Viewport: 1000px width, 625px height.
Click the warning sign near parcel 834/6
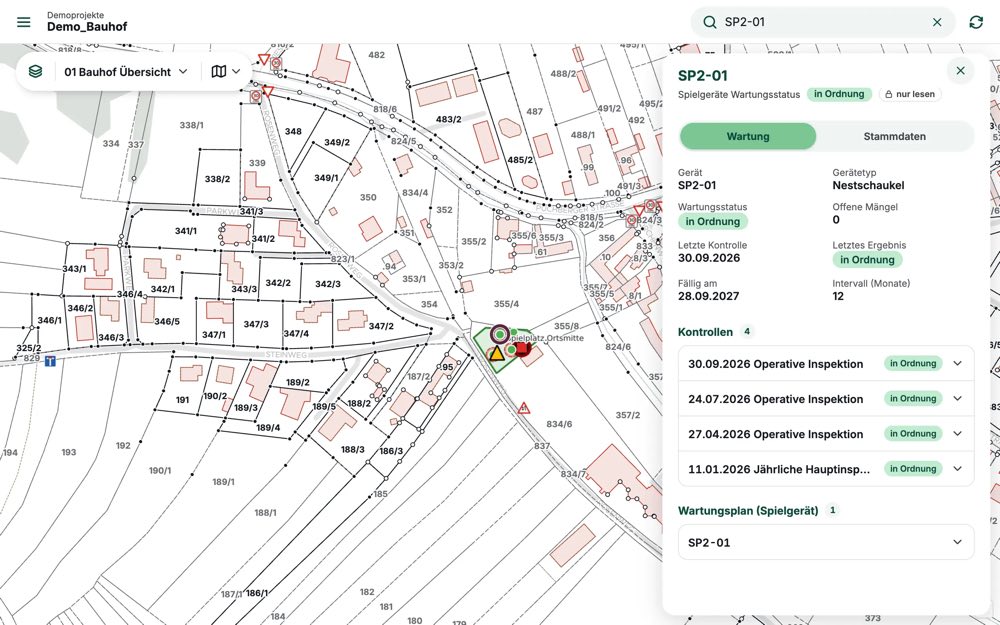point(524,408)
